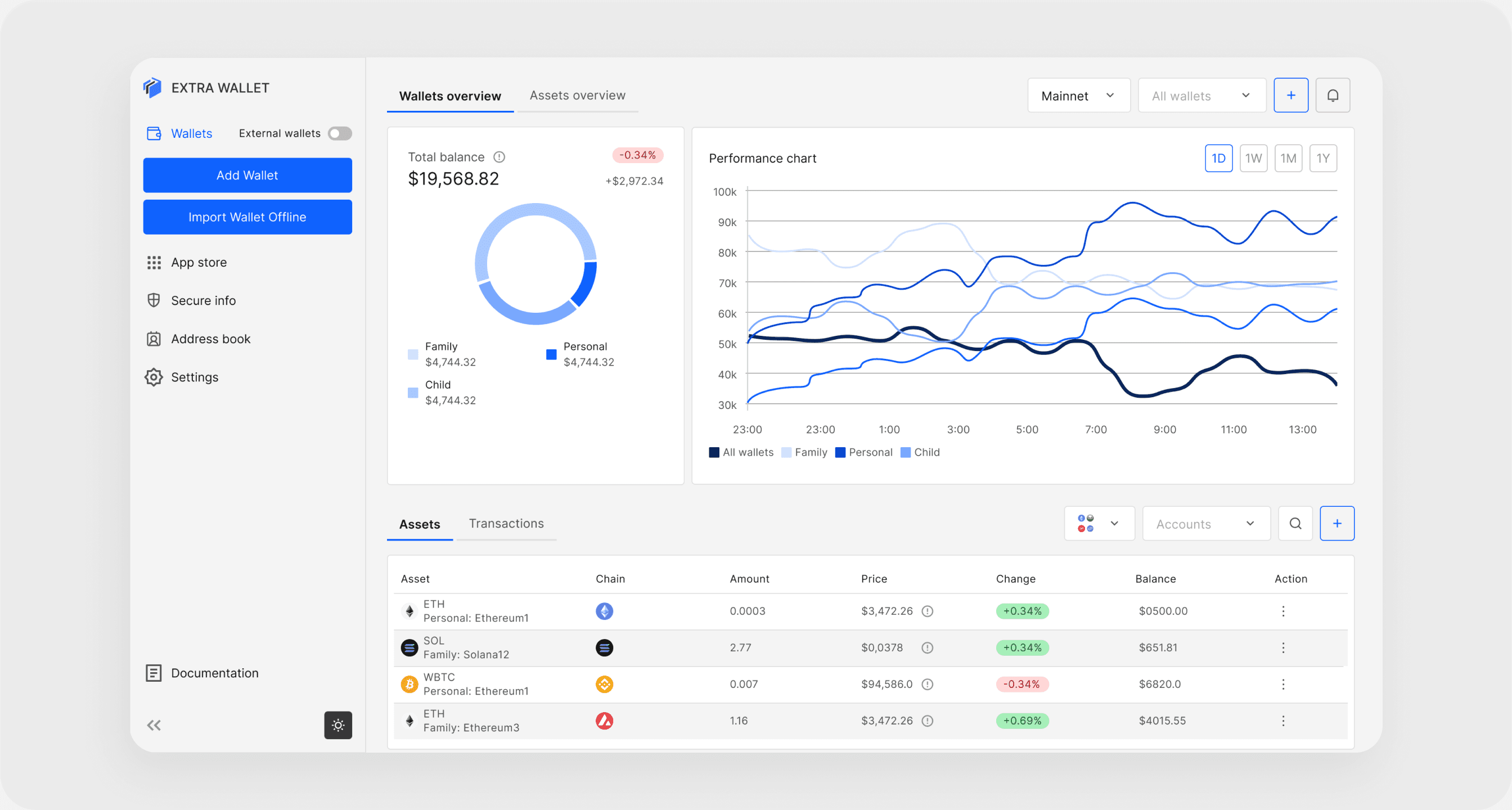The height and width of the screenshot is (810, 1512).
Task: Open action menu for SOL row
Action: (x=1283, y=647)
